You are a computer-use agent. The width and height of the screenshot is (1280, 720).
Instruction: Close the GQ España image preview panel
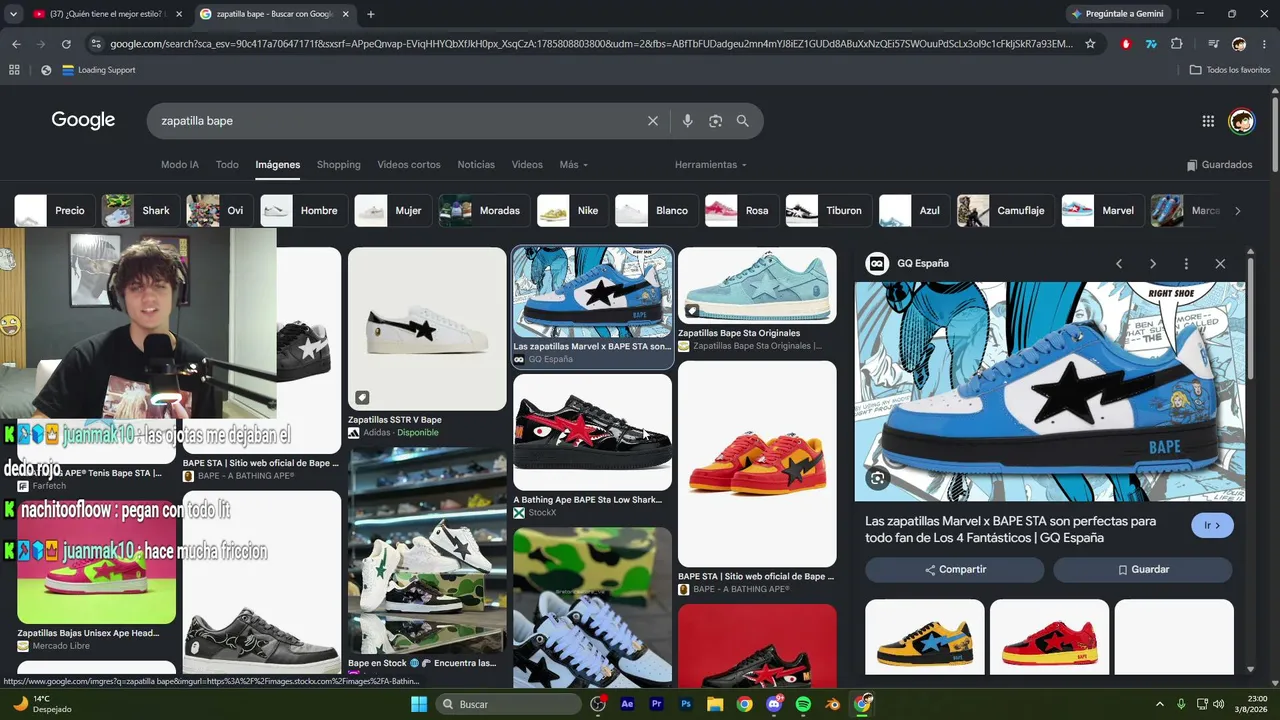[x=1220, y=264]
